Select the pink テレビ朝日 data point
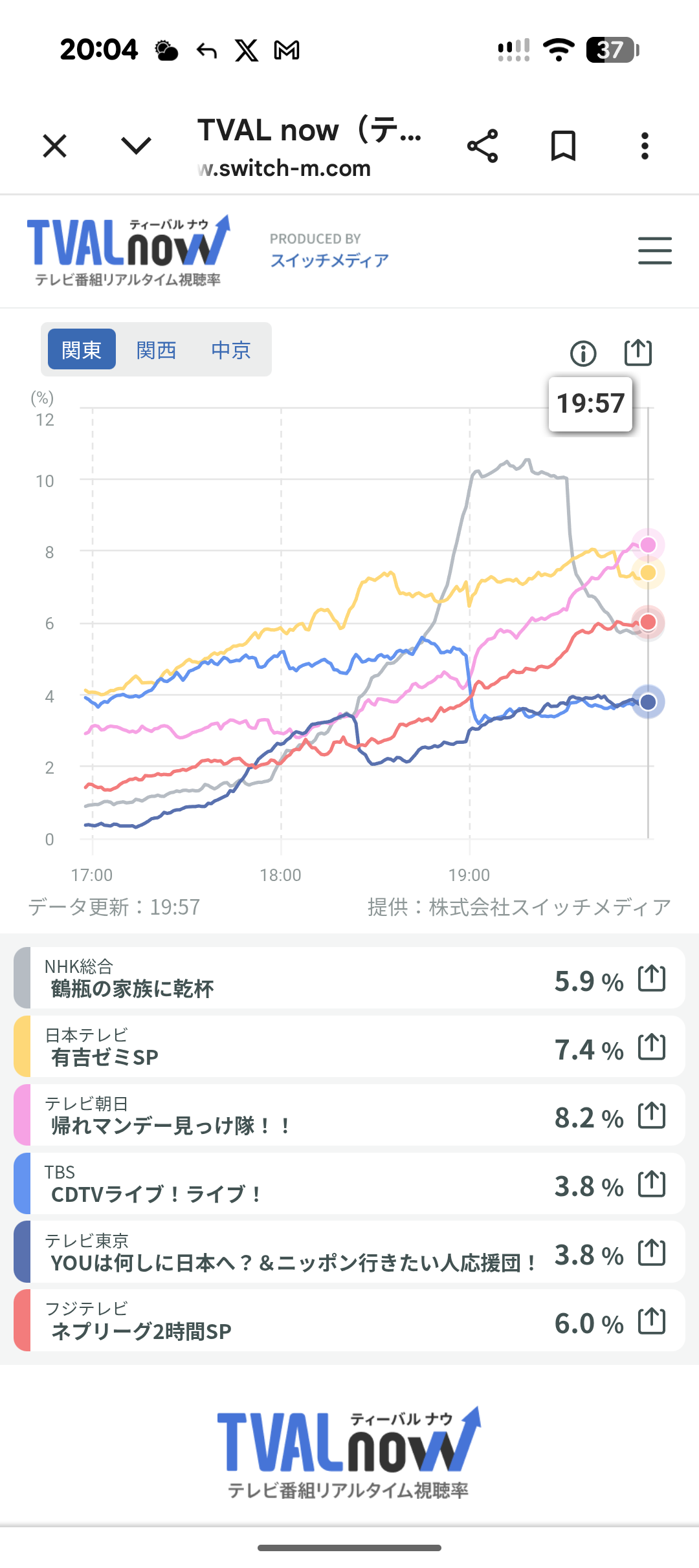 648,545
